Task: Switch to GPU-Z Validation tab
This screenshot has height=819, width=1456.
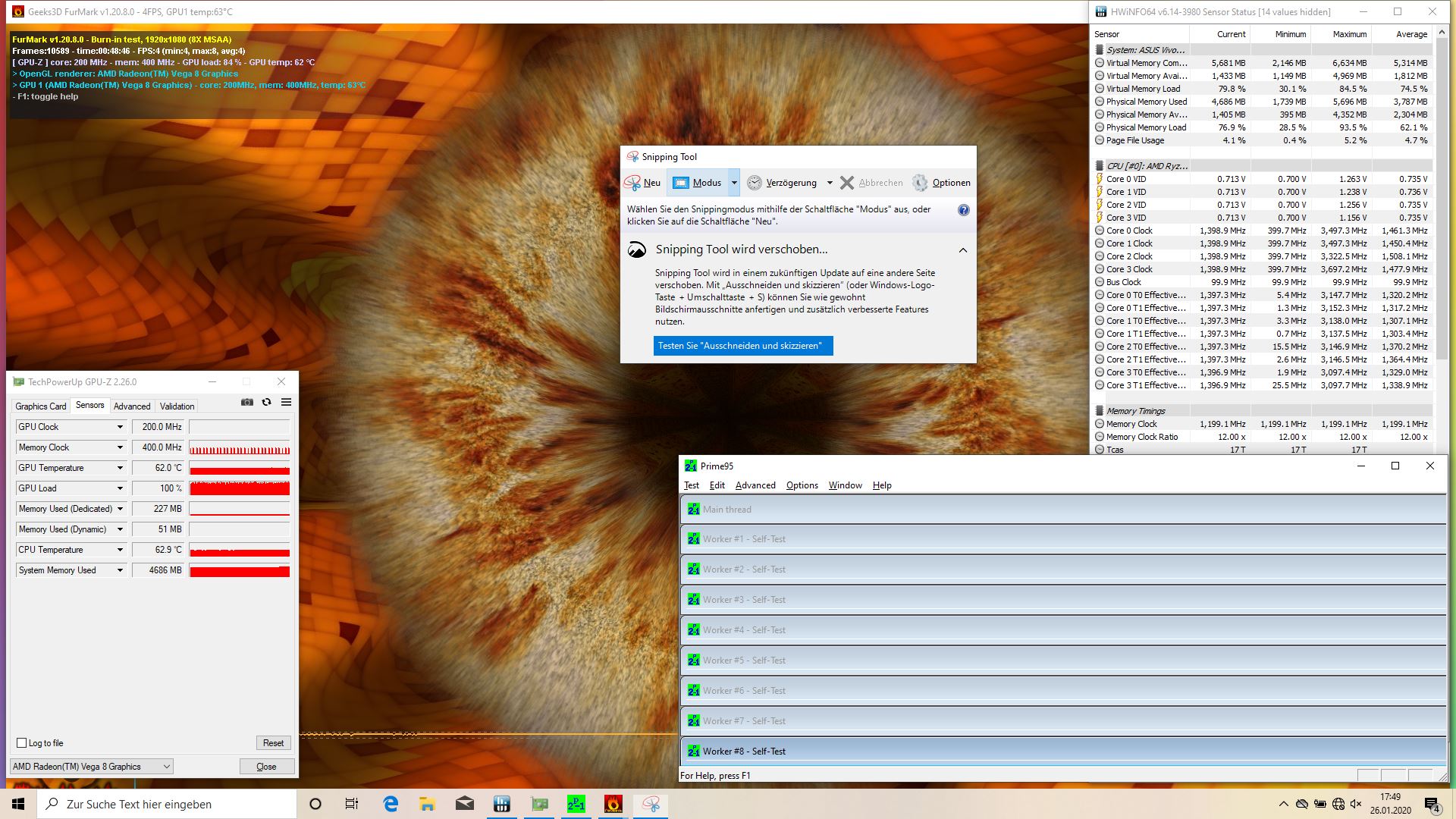Action: click(x=177, y=406)
